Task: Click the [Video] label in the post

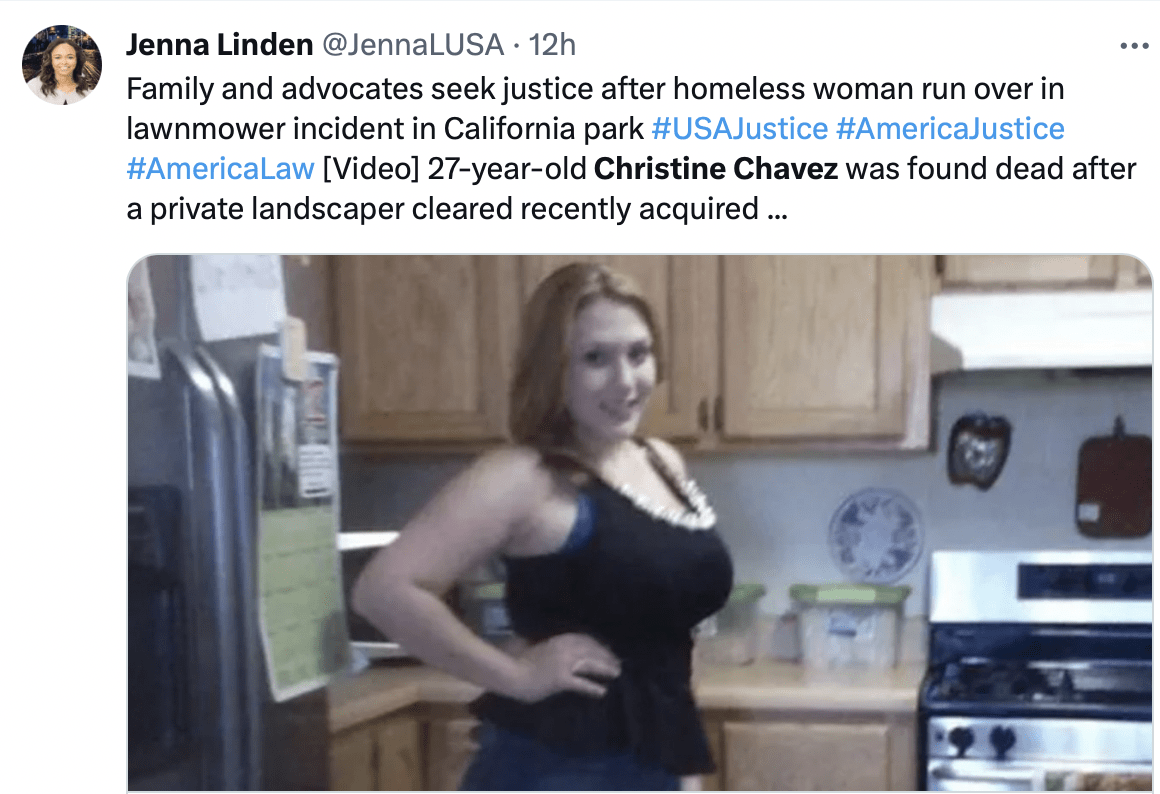Action: coord(371,169)
